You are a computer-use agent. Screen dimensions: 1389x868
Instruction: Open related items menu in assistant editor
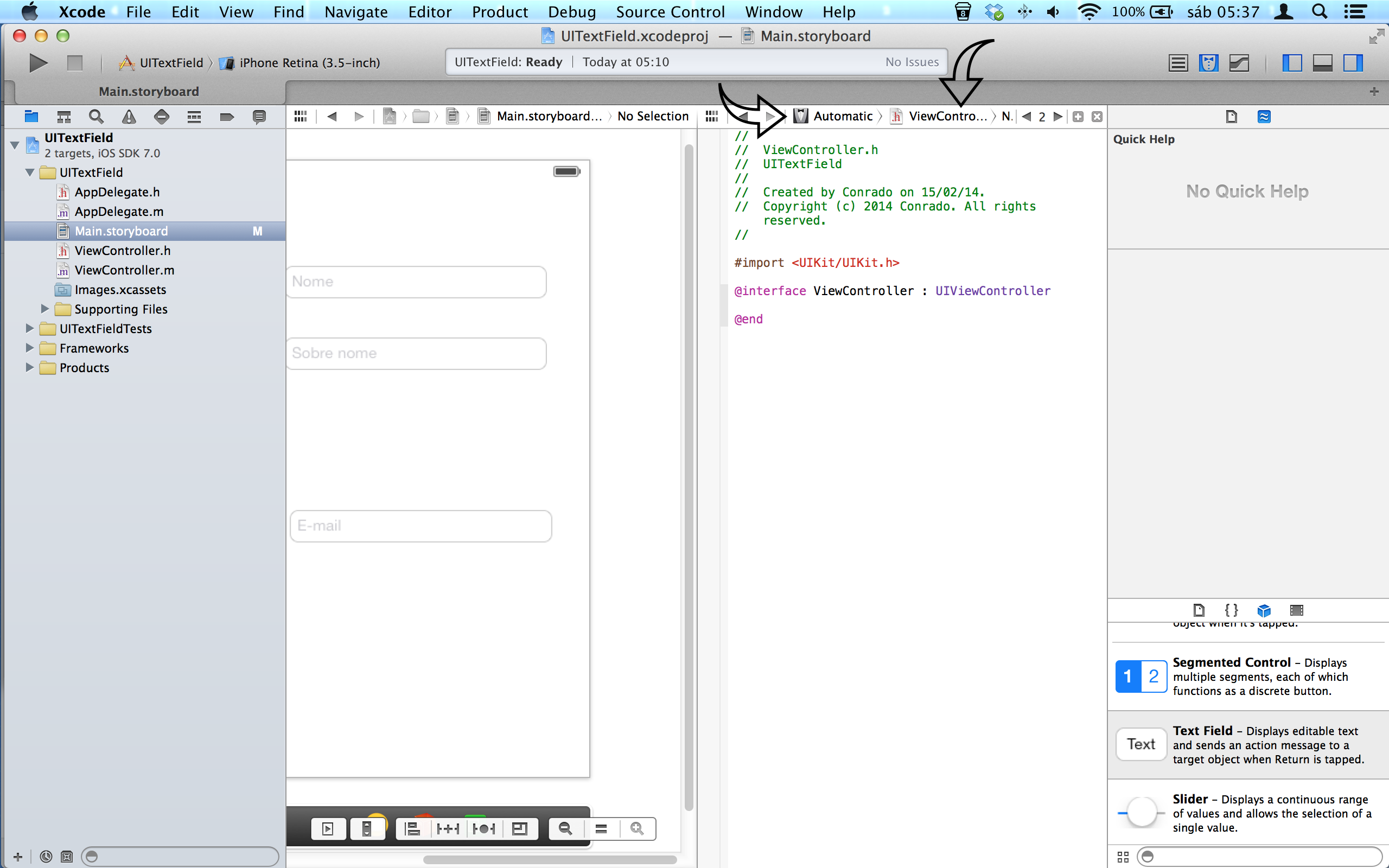pyautogui.click(x=712, y=117)
